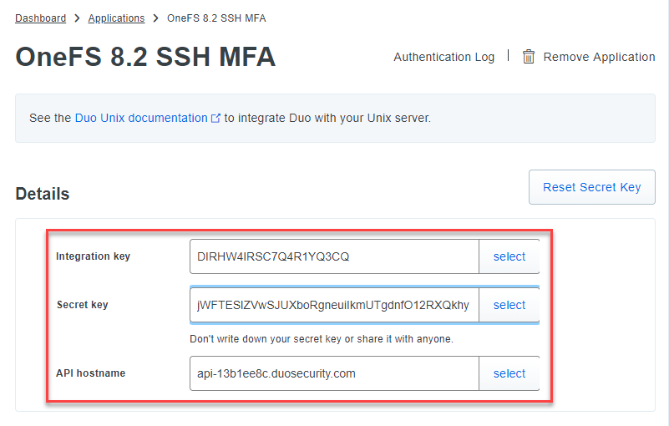Image resolution: width=669 pixels, height=426 pixels.
Task: Click the Details section heading
Action: click(42, 194)
